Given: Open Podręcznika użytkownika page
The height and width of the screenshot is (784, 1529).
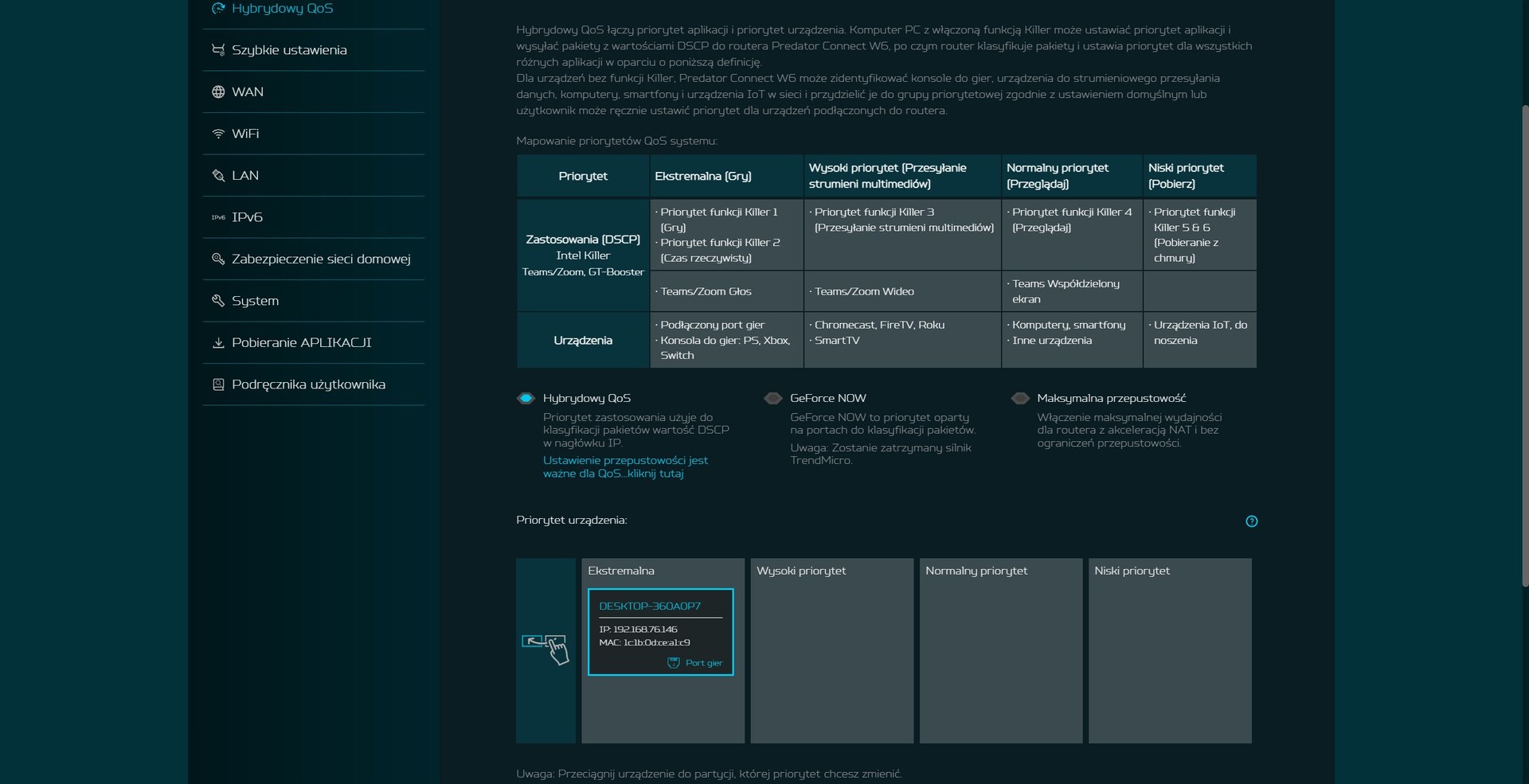Looking at the screenshot, I should [x=314, y=384].
